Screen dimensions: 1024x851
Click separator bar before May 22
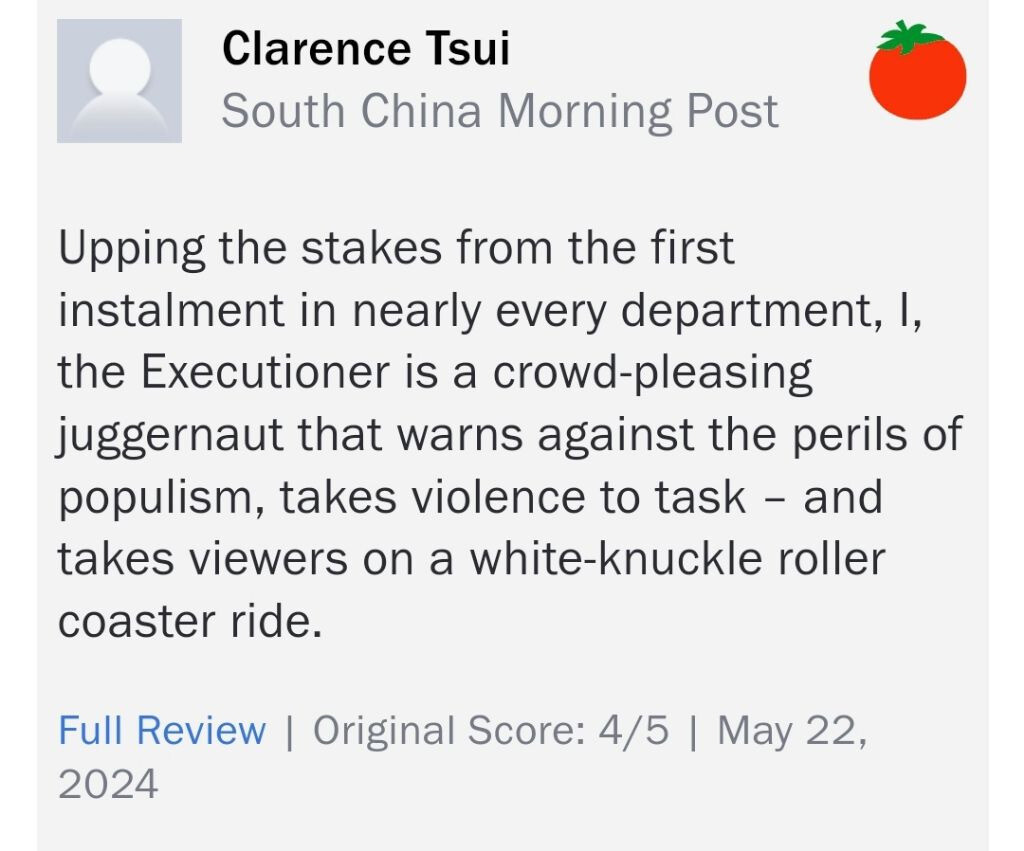coord(693,731)
